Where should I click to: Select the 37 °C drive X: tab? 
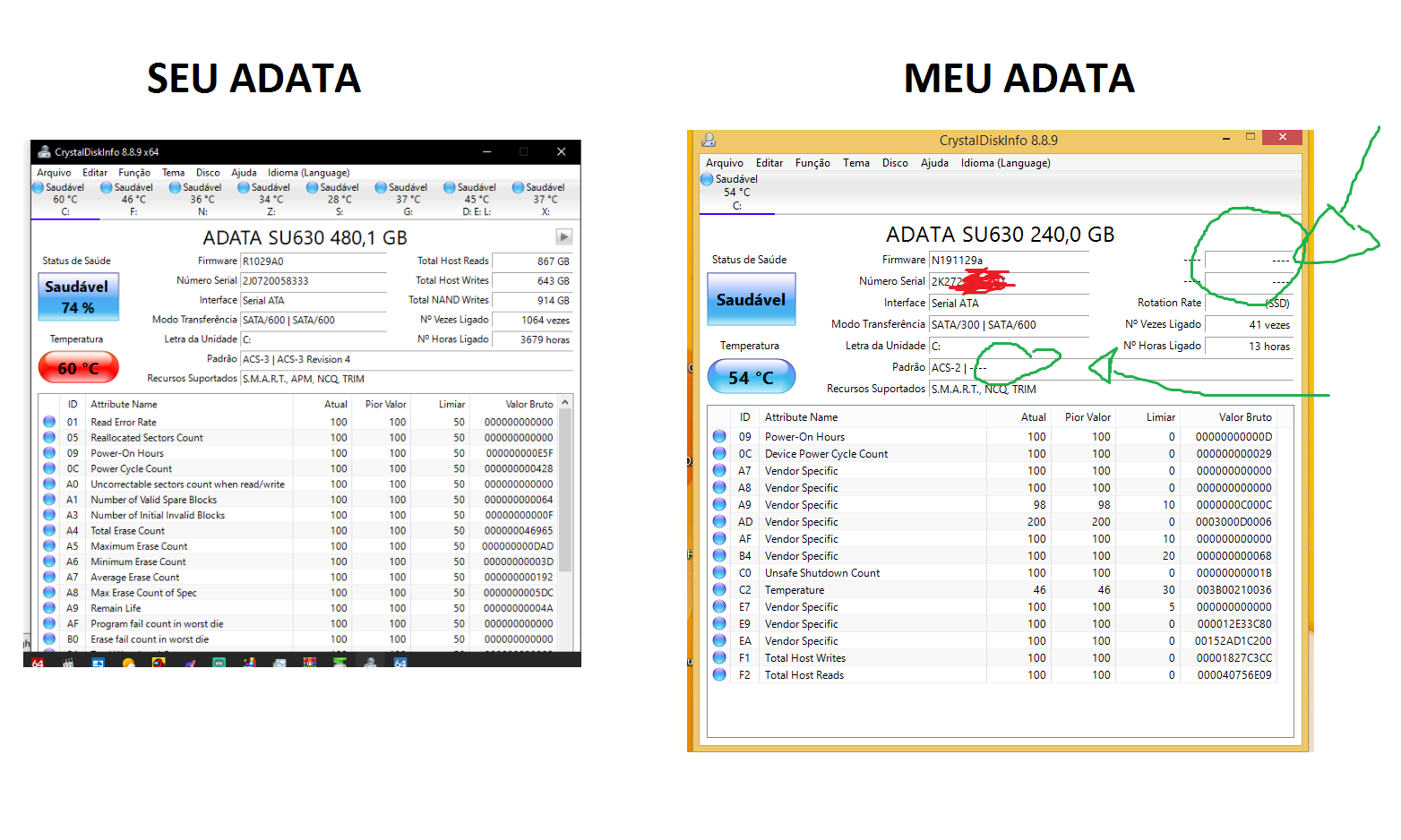point(545,200)
